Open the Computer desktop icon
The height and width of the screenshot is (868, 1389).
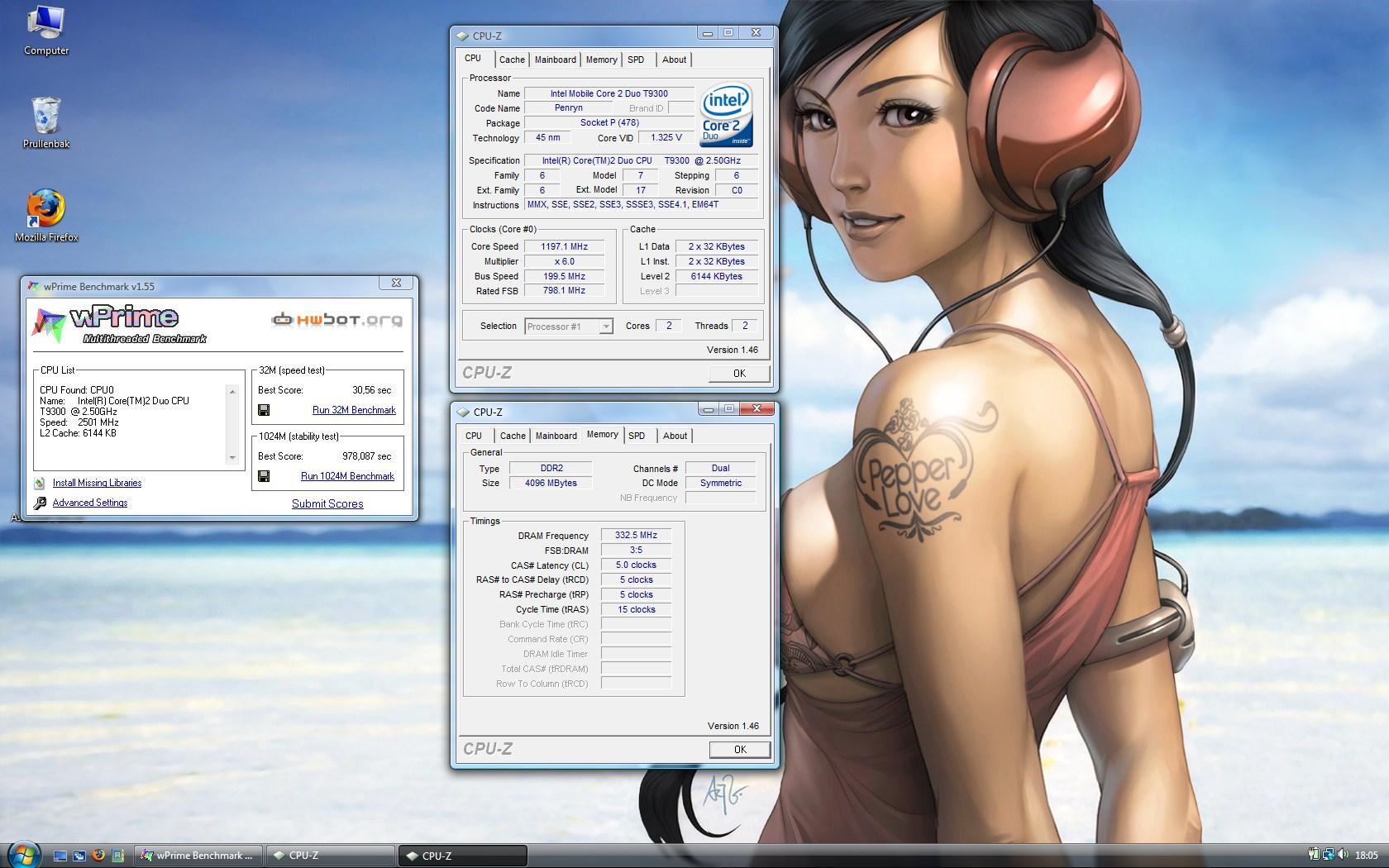[46, 31]
